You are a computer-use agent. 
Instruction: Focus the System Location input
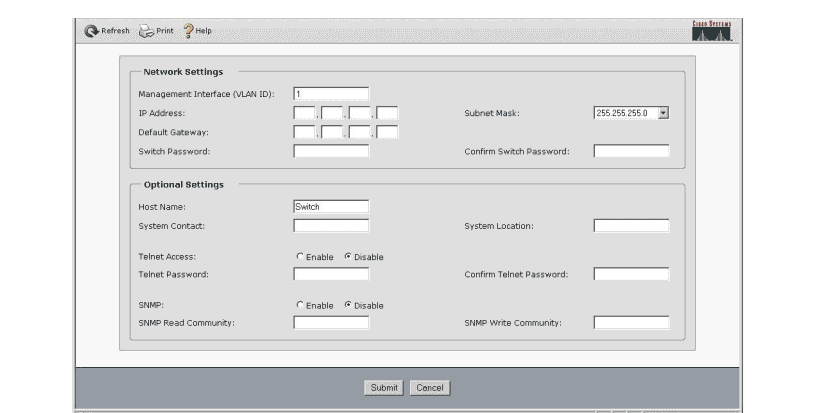point(631,226)
